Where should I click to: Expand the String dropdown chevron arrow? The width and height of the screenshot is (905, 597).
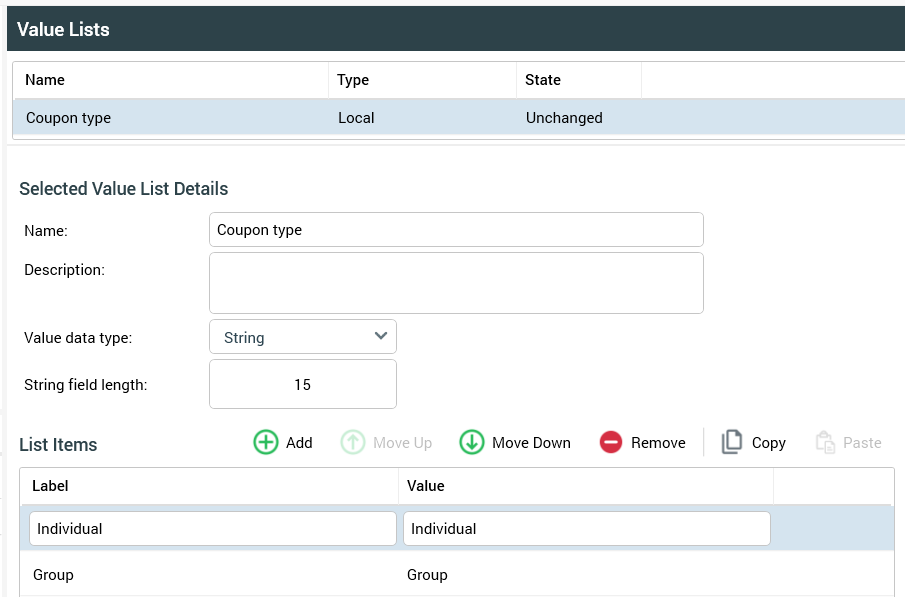[x=380, y=336]
